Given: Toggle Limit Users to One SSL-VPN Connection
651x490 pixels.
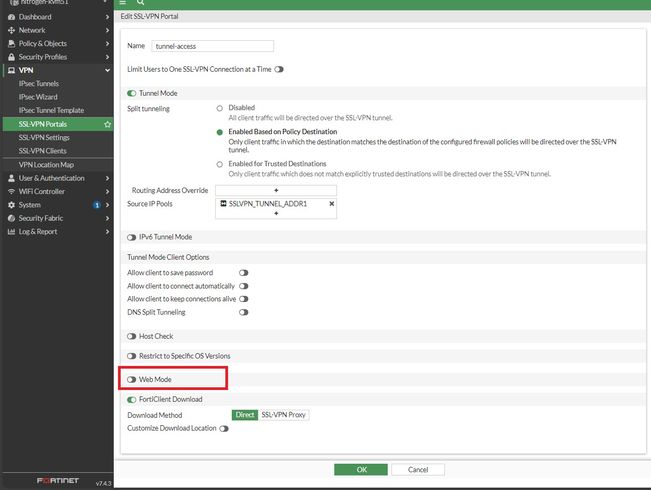Looking at the screenshot, I should [x=279, y=69].
